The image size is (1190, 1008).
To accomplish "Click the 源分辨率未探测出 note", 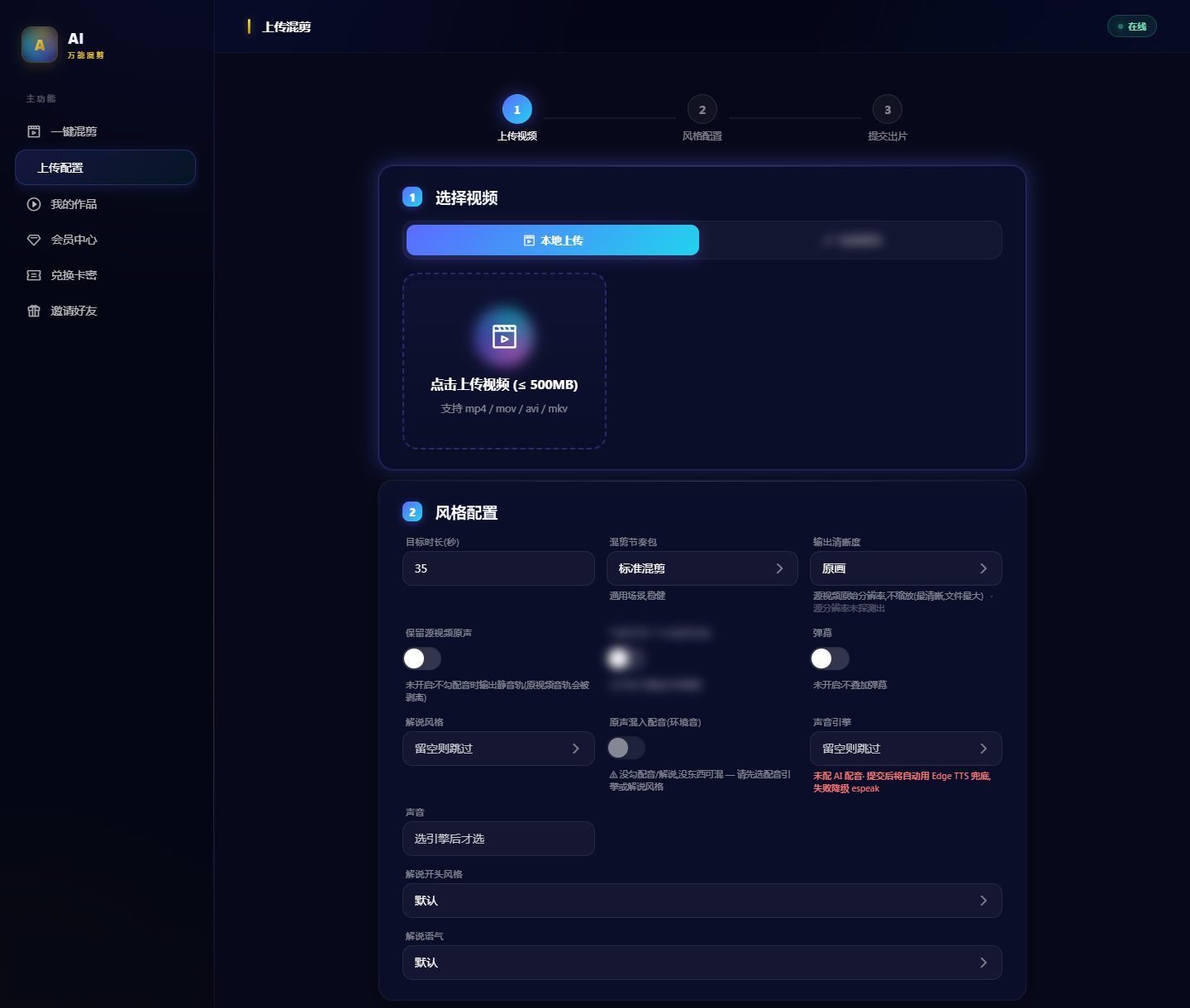I will click(850, 608).
